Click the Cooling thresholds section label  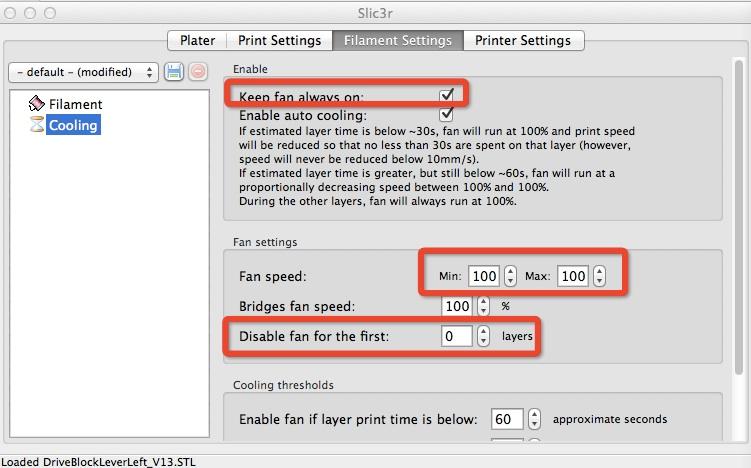(283, 385)
